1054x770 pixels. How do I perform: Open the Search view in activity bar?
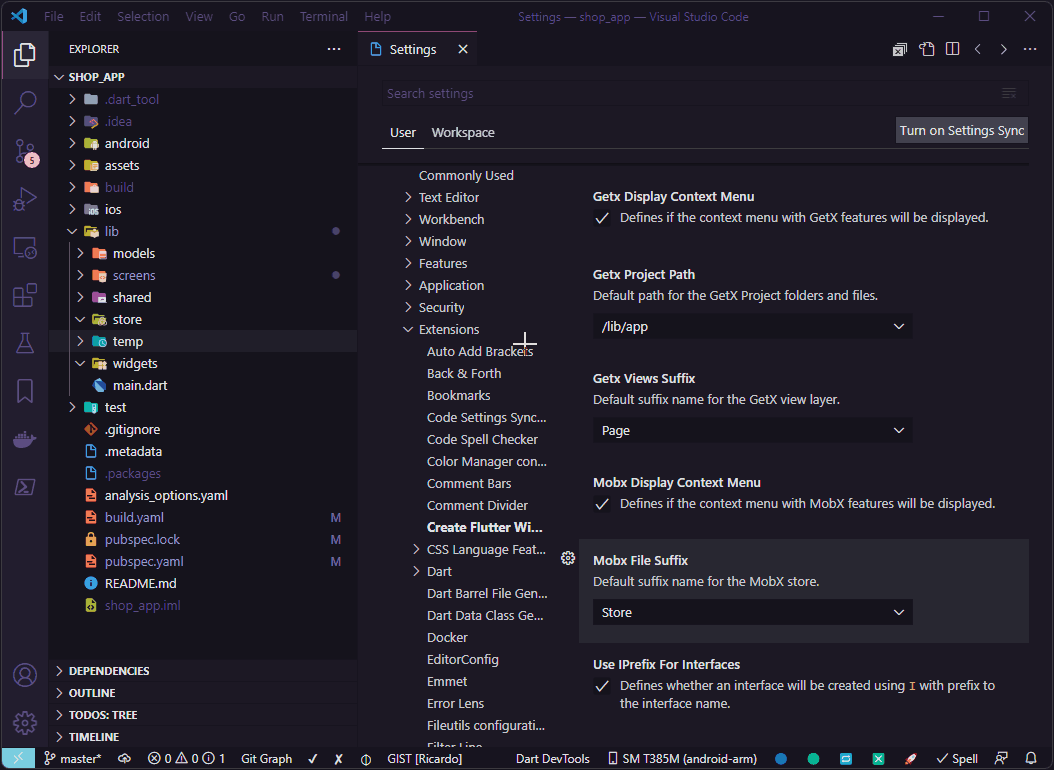coord(25,103)
